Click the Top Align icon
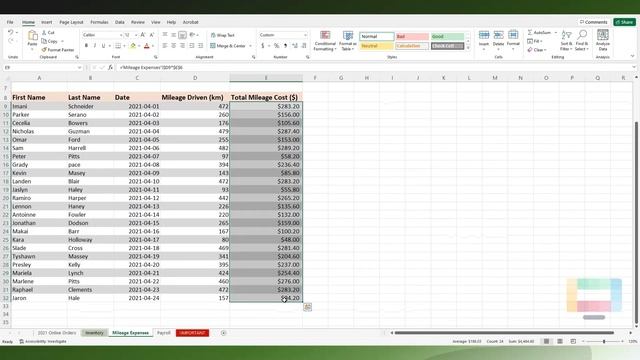The image size is (640, 360). [x=165, y=35]
